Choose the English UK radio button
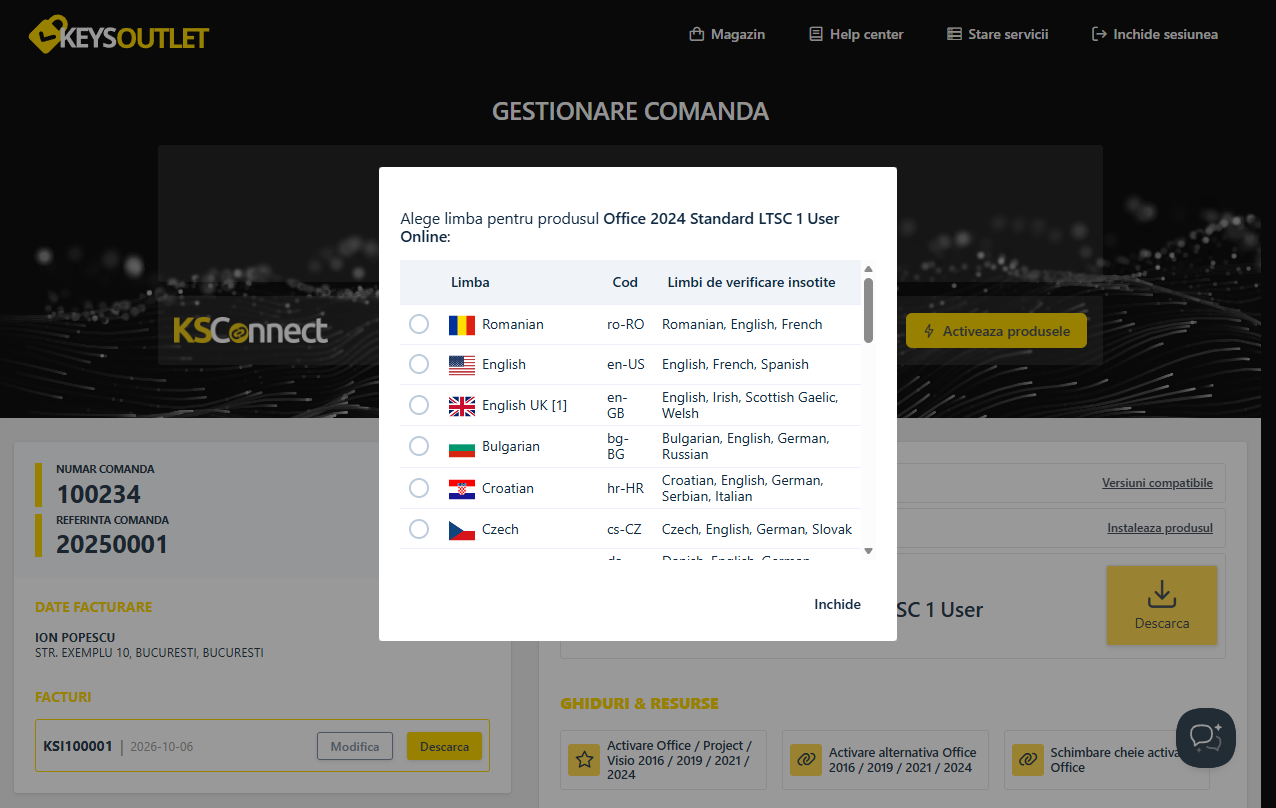The width and height of the screenshot is (1276, 808). point(419,405)
